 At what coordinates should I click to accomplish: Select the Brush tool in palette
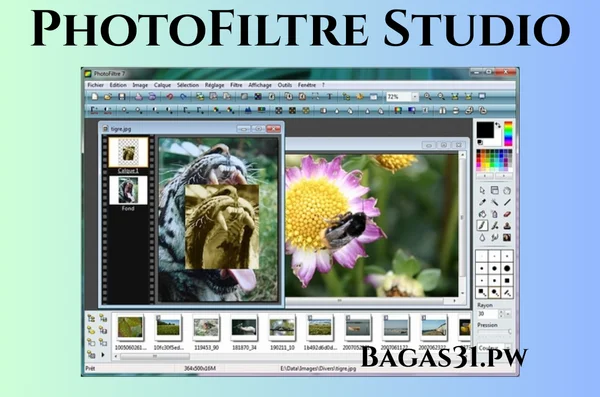coord(482,226)
